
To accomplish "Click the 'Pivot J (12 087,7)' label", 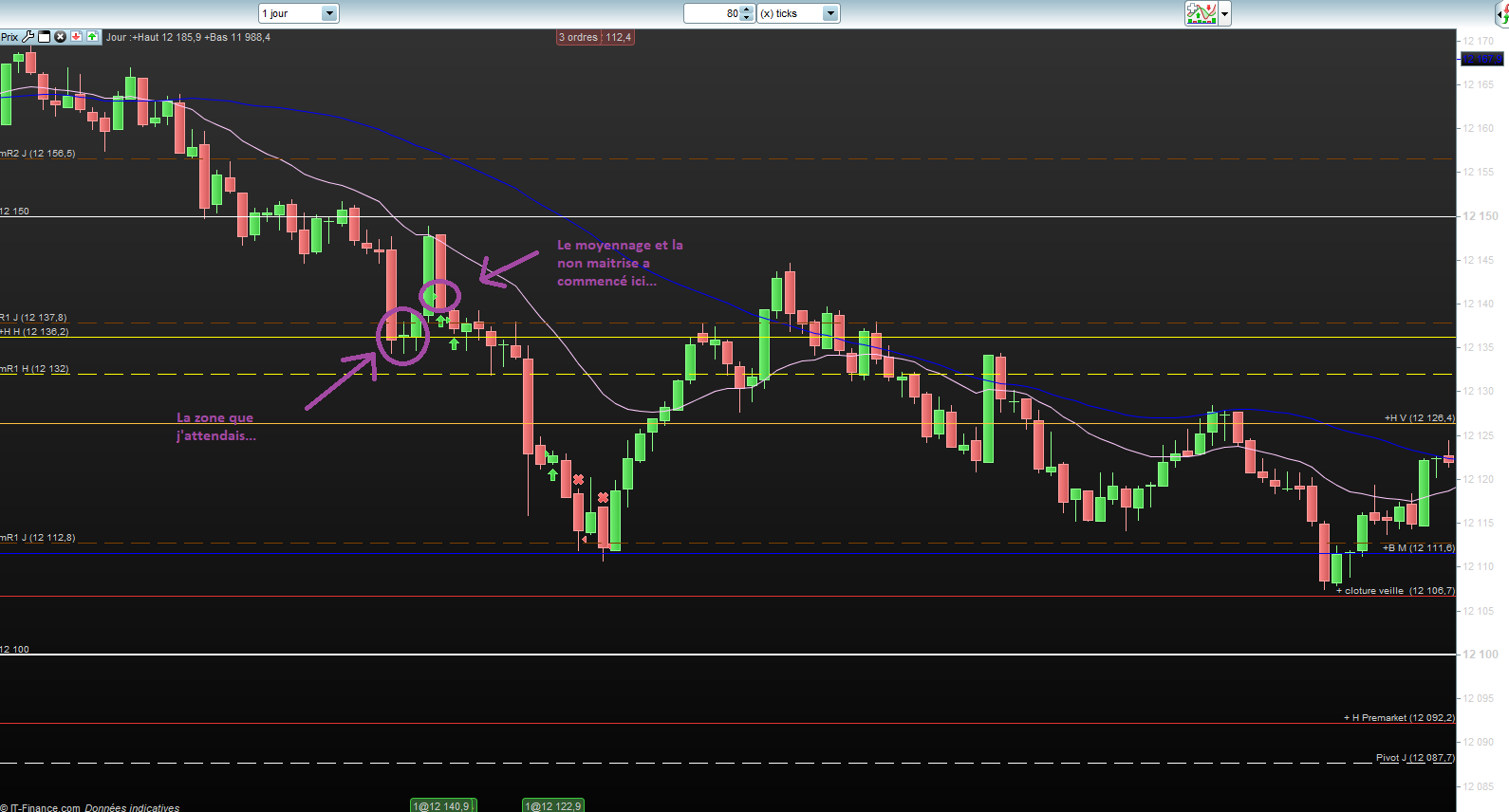I will click(x=1415, y=757).
